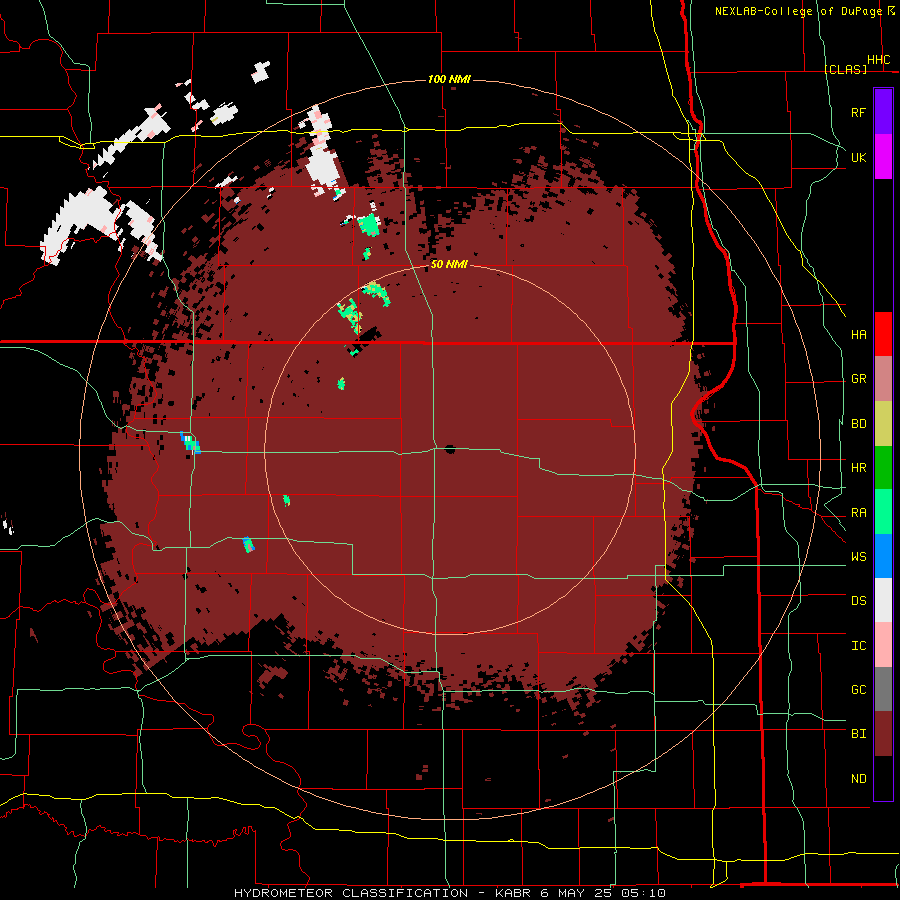Click the RA legend label
900x900 pixels.
[x=858, y=513]
